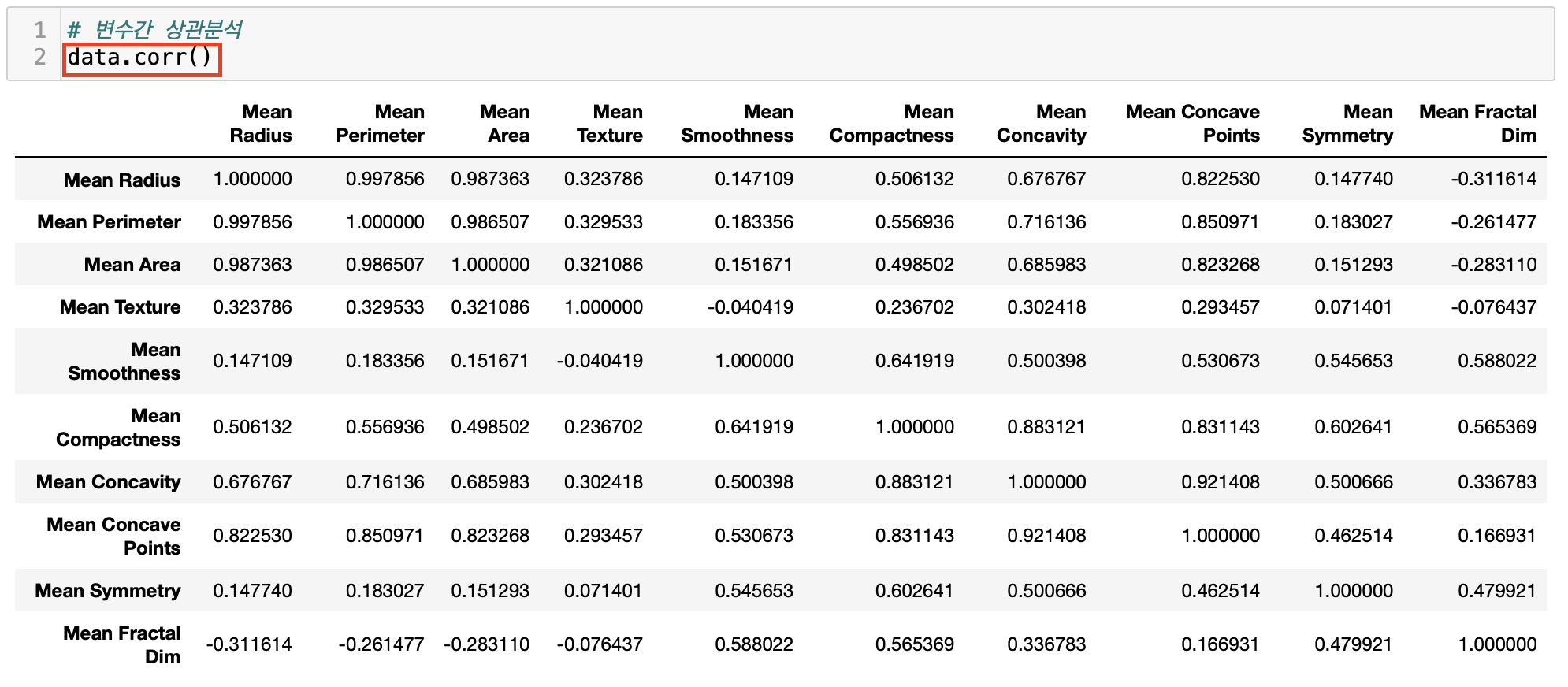Select the Mean Symmetry row label
The height and width of the screenshot is (687, 1568).
[x=108, y=591]
